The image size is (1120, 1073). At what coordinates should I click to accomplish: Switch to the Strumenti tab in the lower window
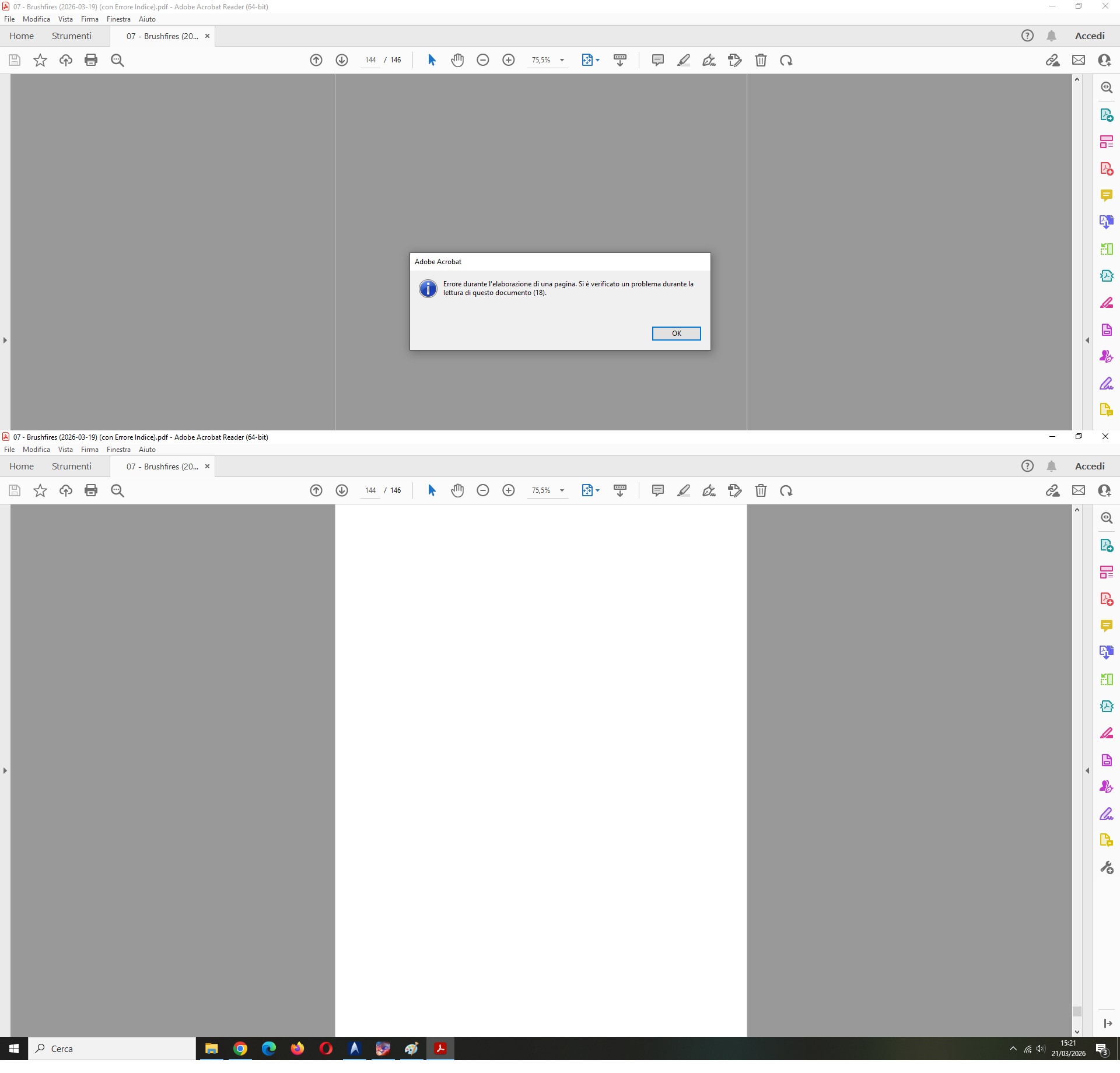tap(71, 467)
